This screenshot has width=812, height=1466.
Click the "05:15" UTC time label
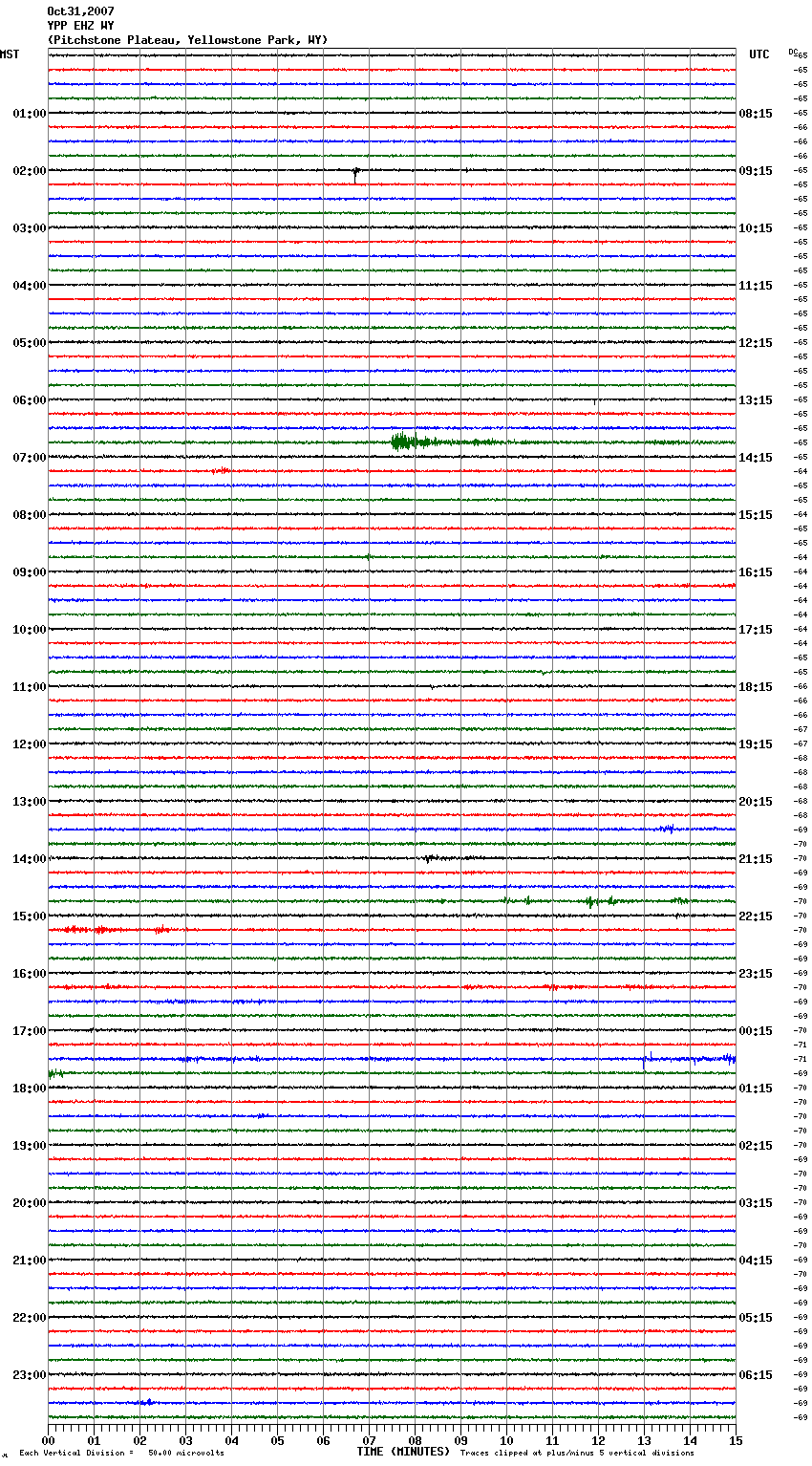click(x=756, y=1318)
